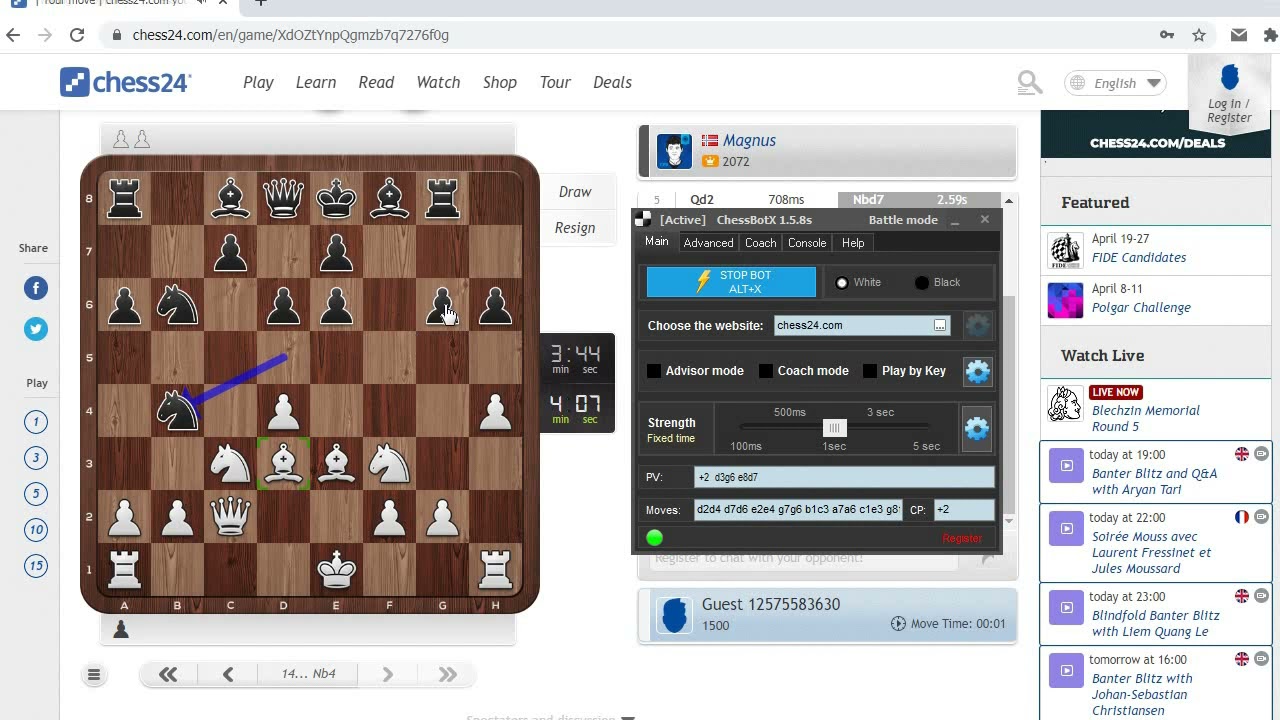Open Watch menu on chess24
The image size is (1280, 720).
coord(438,82)
